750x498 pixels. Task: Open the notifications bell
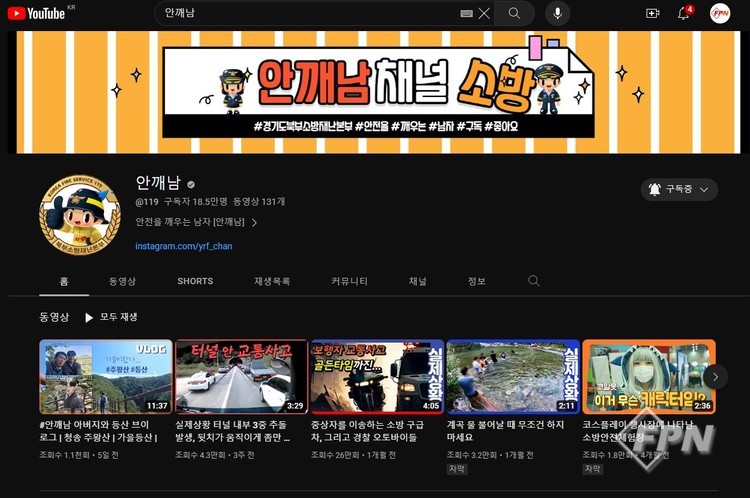684,13
